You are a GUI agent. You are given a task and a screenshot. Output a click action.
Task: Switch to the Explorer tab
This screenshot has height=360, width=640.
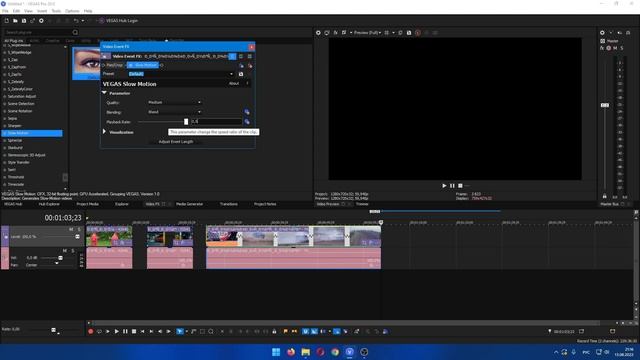[122, 204]
